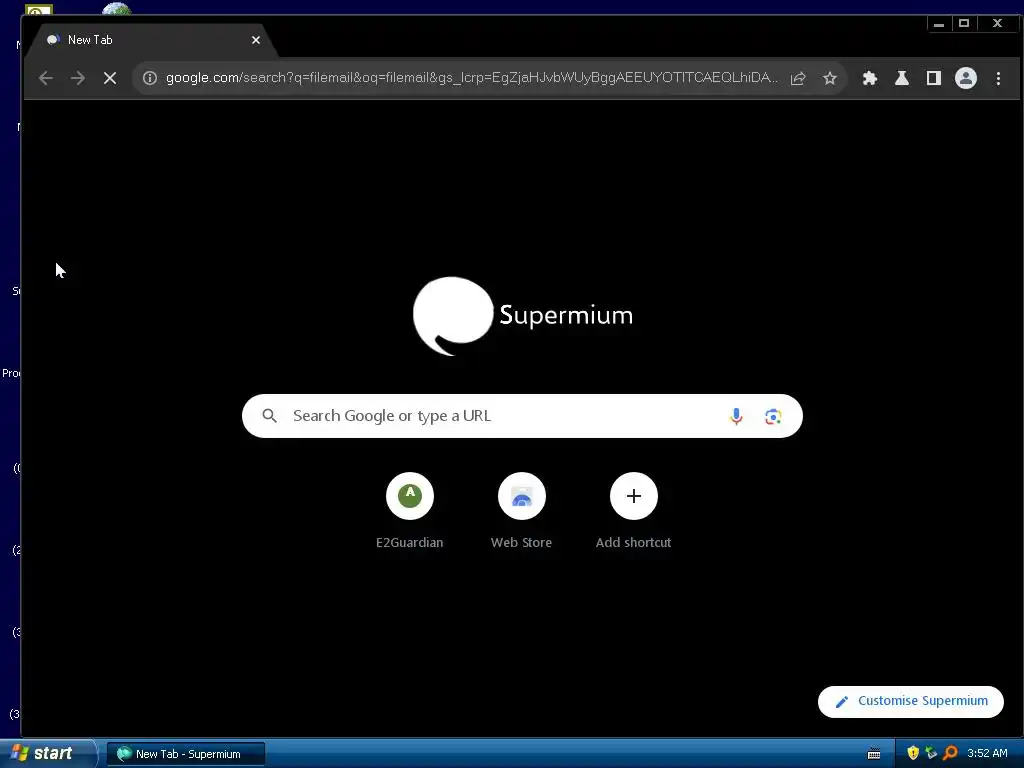1024x768 pixels.
Task: Open the network connection tray icon
Action: [x=931, y=753]
